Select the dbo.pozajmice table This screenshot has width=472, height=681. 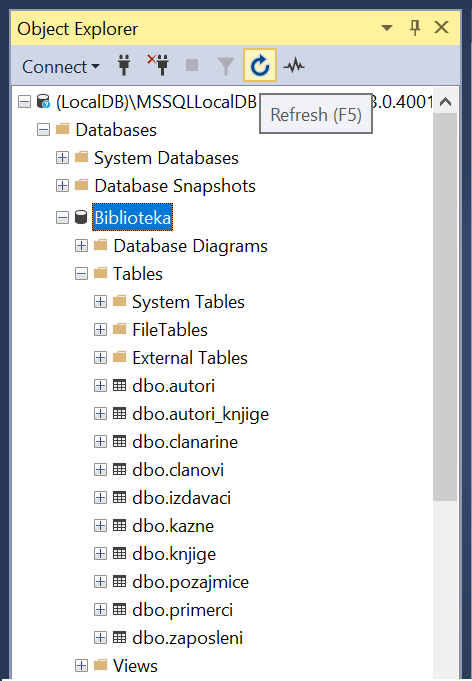pos(190,582)
